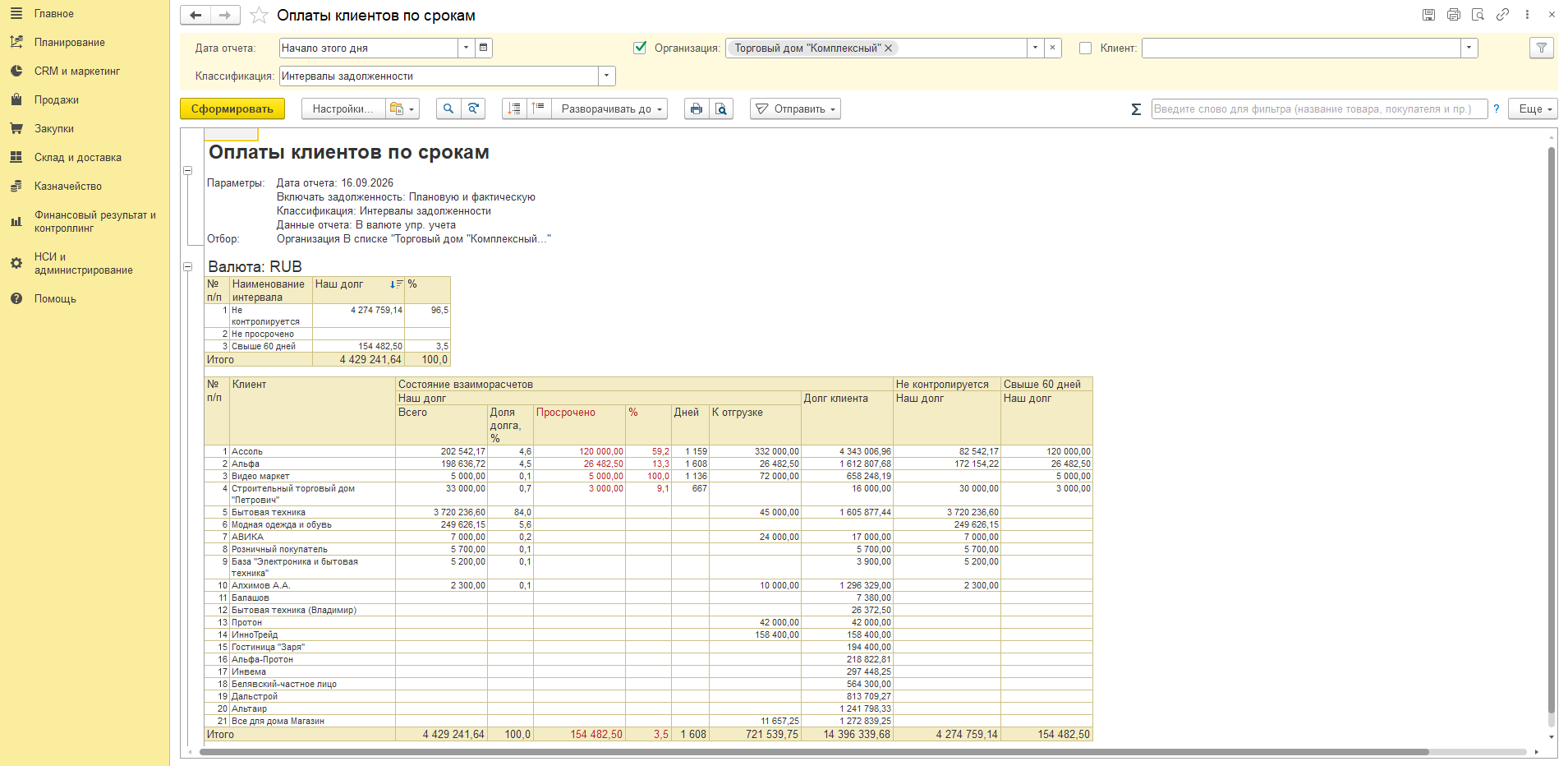Expand all groups icon

[x=514, y=108]
